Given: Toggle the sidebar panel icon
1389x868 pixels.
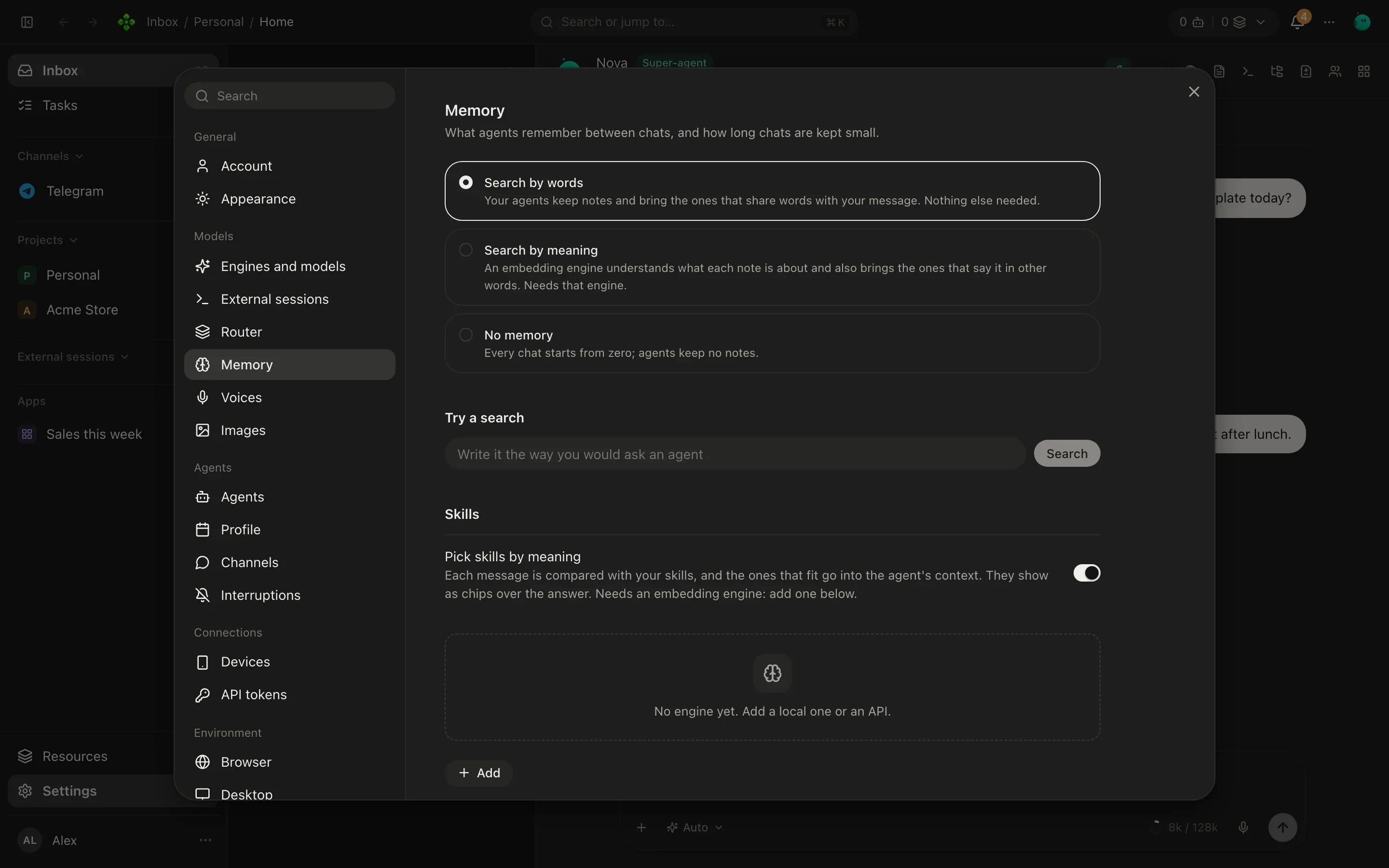Looking at the screenshot, I should click(27, 22).
